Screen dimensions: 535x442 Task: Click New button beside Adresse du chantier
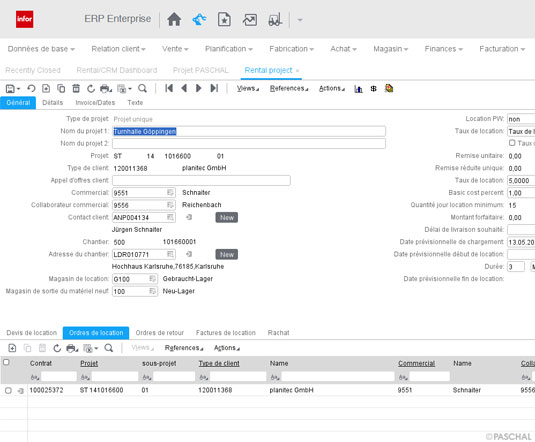click(x=227, y=254)
